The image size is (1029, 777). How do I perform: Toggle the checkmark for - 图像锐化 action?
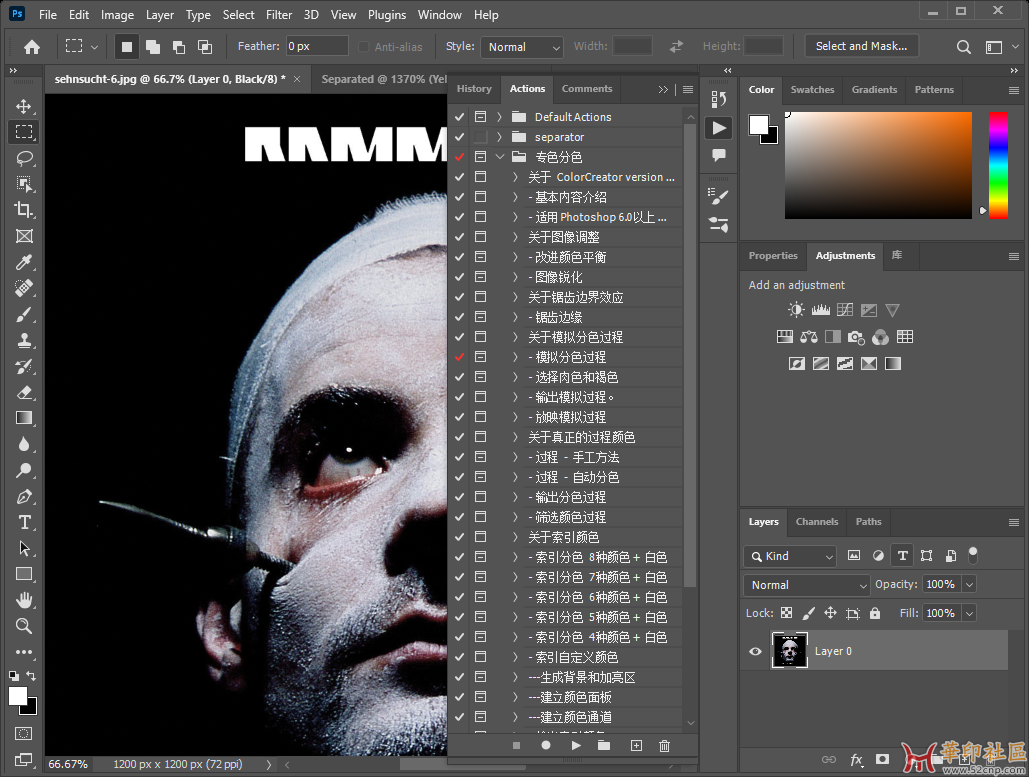(459, 277)
